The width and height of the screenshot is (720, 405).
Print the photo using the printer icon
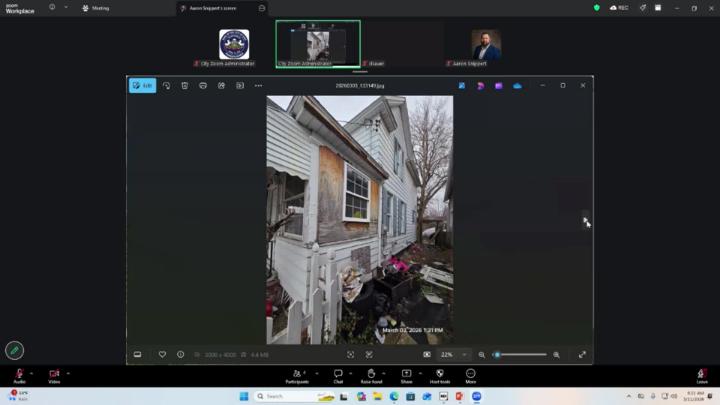pos(203,86)
